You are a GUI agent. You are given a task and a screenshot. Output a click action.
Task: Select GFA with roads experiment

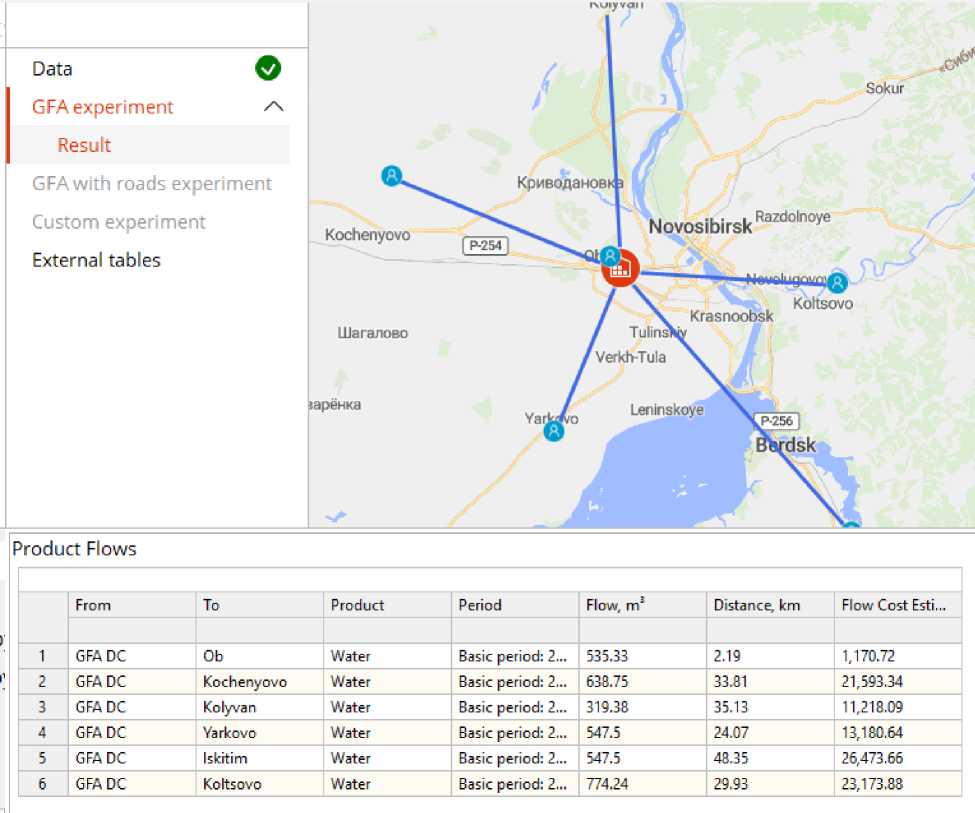point(152,184)
